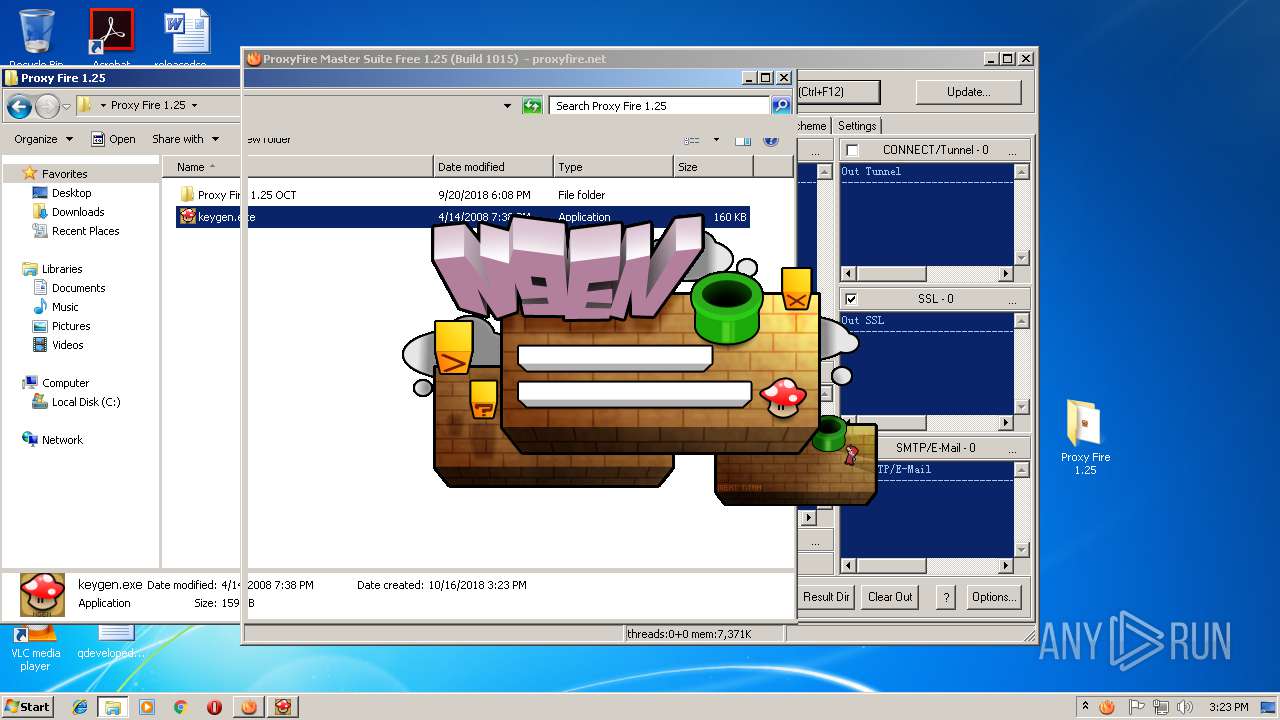The image size is (1280, 720).
Task: Select Downloads in Favorites
Action: point(78,212)
